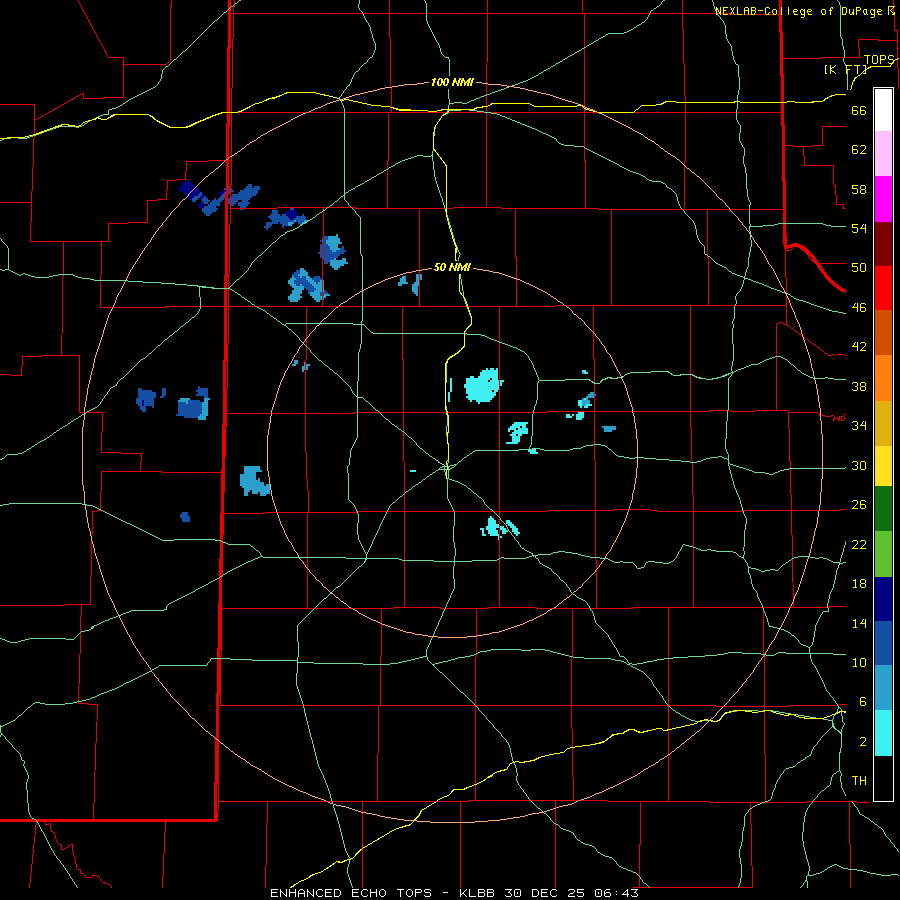Select the 54 legend value
Viewport: 900px width, 900px height.
859,228
